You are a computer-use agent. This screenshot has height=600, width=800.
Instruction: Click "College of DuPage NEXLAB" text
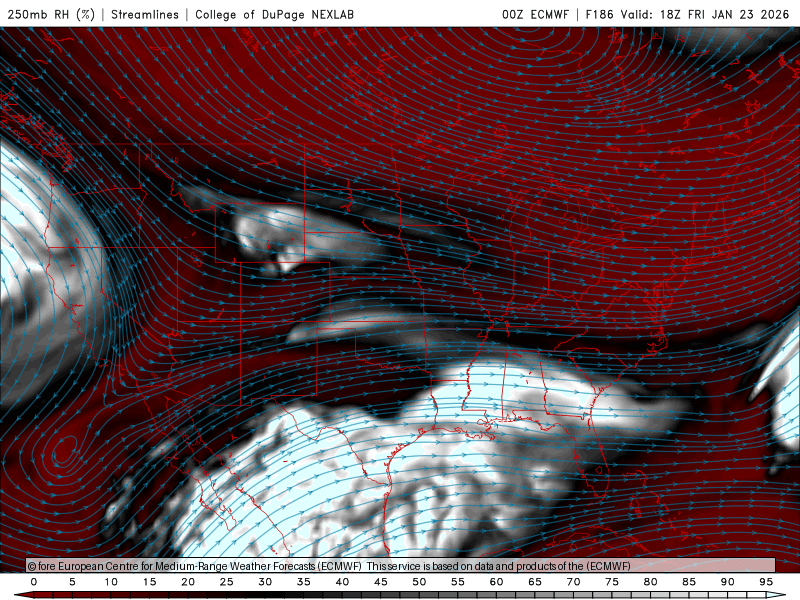(274, 14)
